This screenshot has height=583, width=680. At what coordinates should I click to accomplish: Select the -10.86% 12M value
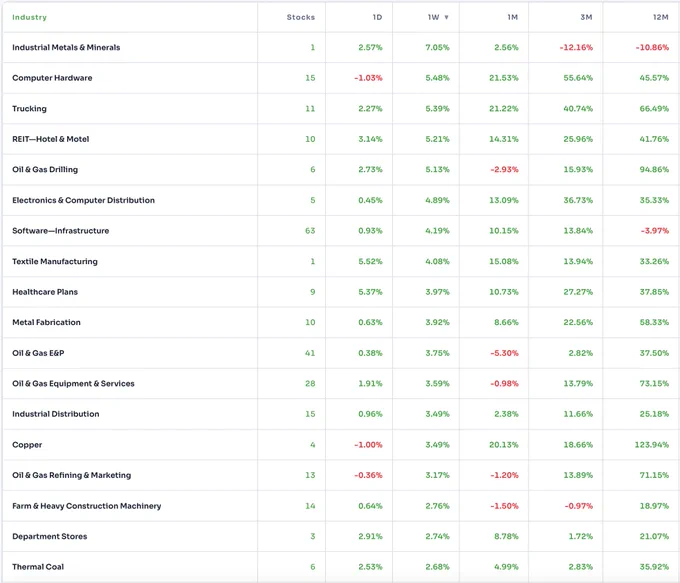(652, 47)
